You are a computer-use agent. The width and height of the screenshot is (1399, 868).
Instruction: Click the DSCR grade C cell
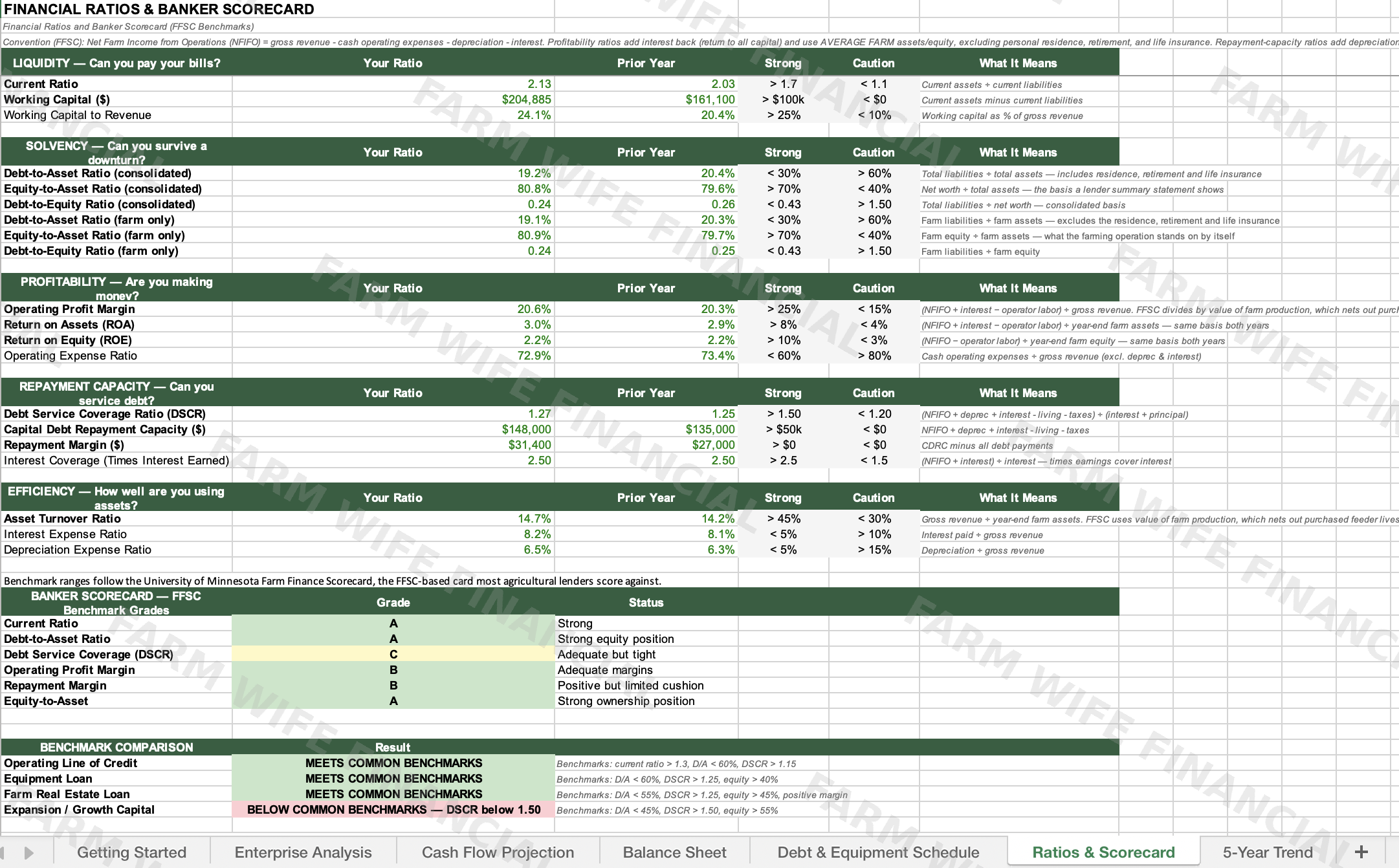(393, 655)
